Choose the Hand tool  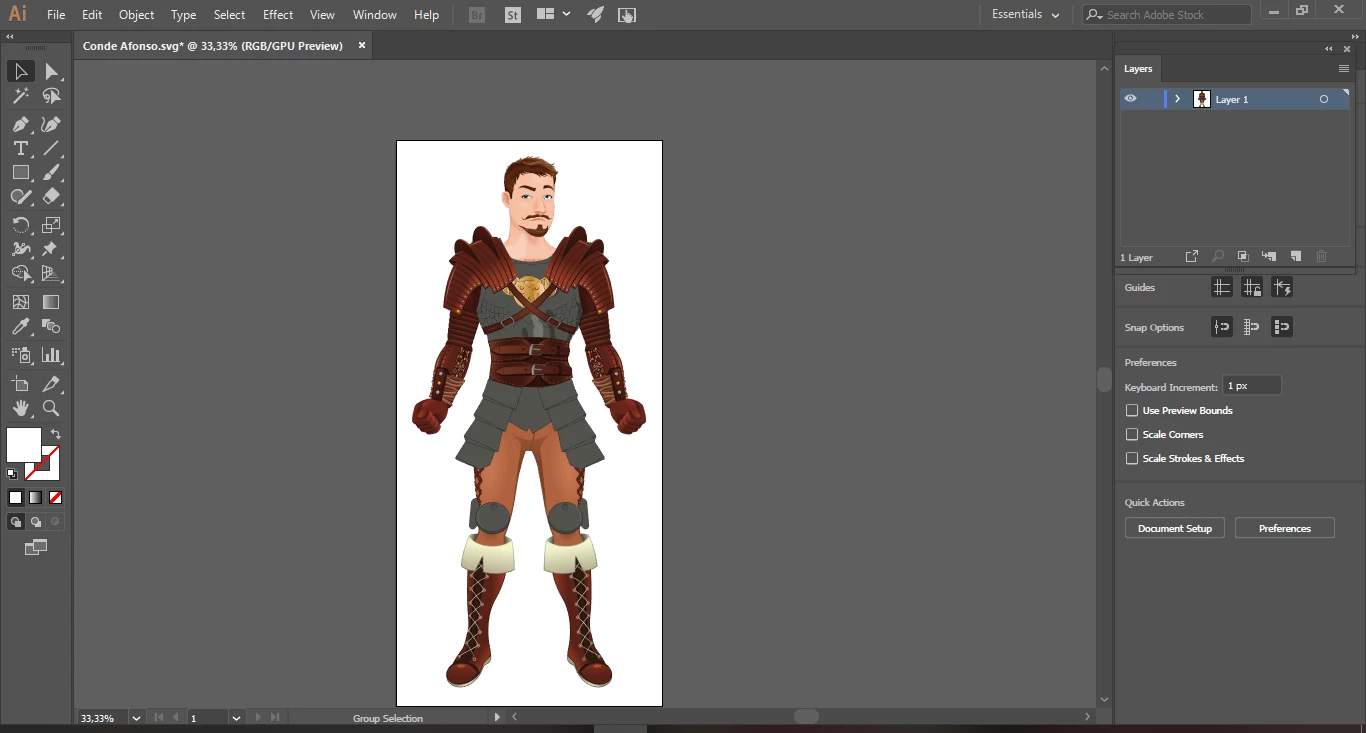tap(20, 408)
